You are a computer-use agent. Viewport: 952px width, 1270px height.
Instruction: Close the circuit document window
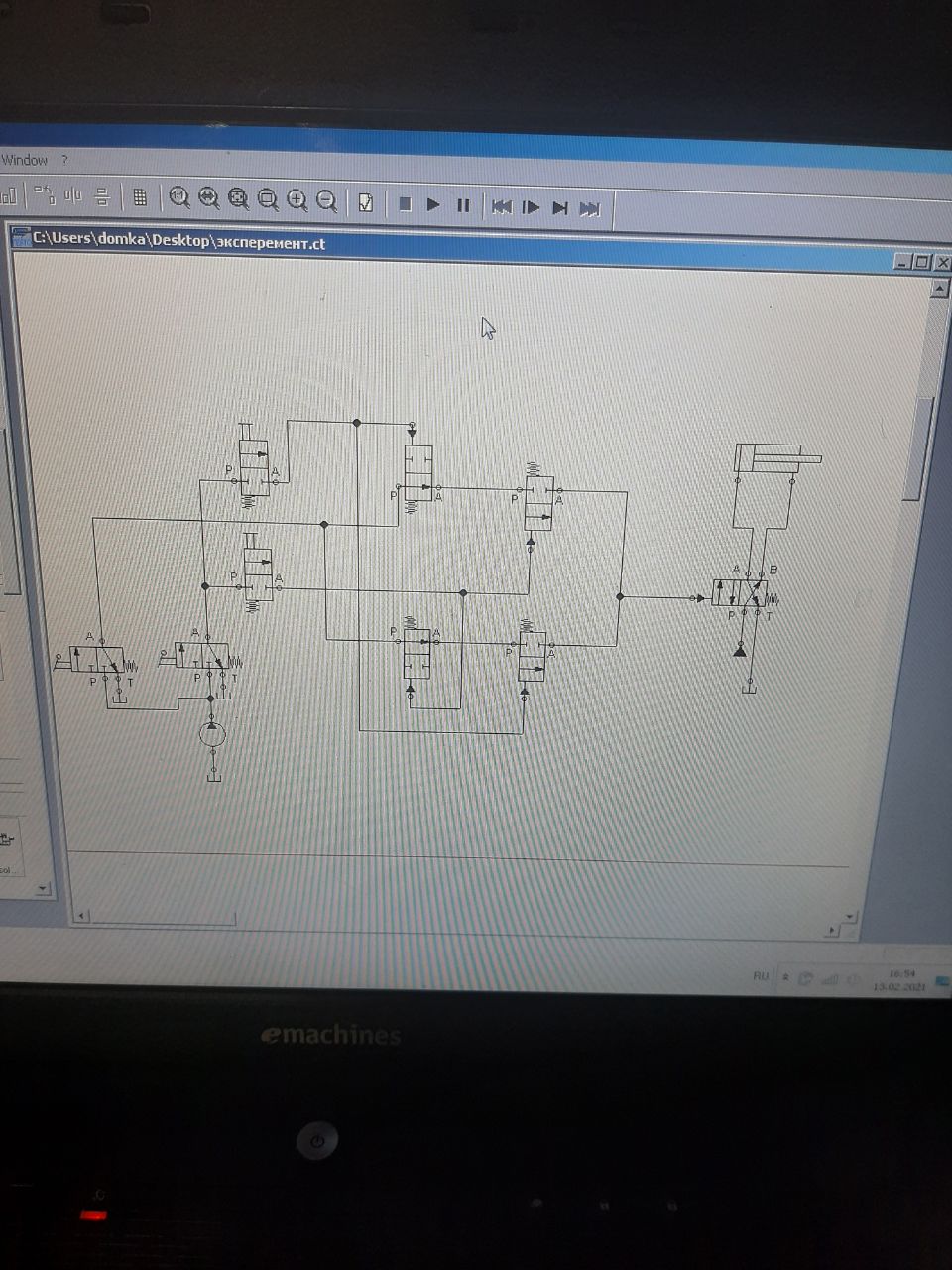[x=941, y=262]
